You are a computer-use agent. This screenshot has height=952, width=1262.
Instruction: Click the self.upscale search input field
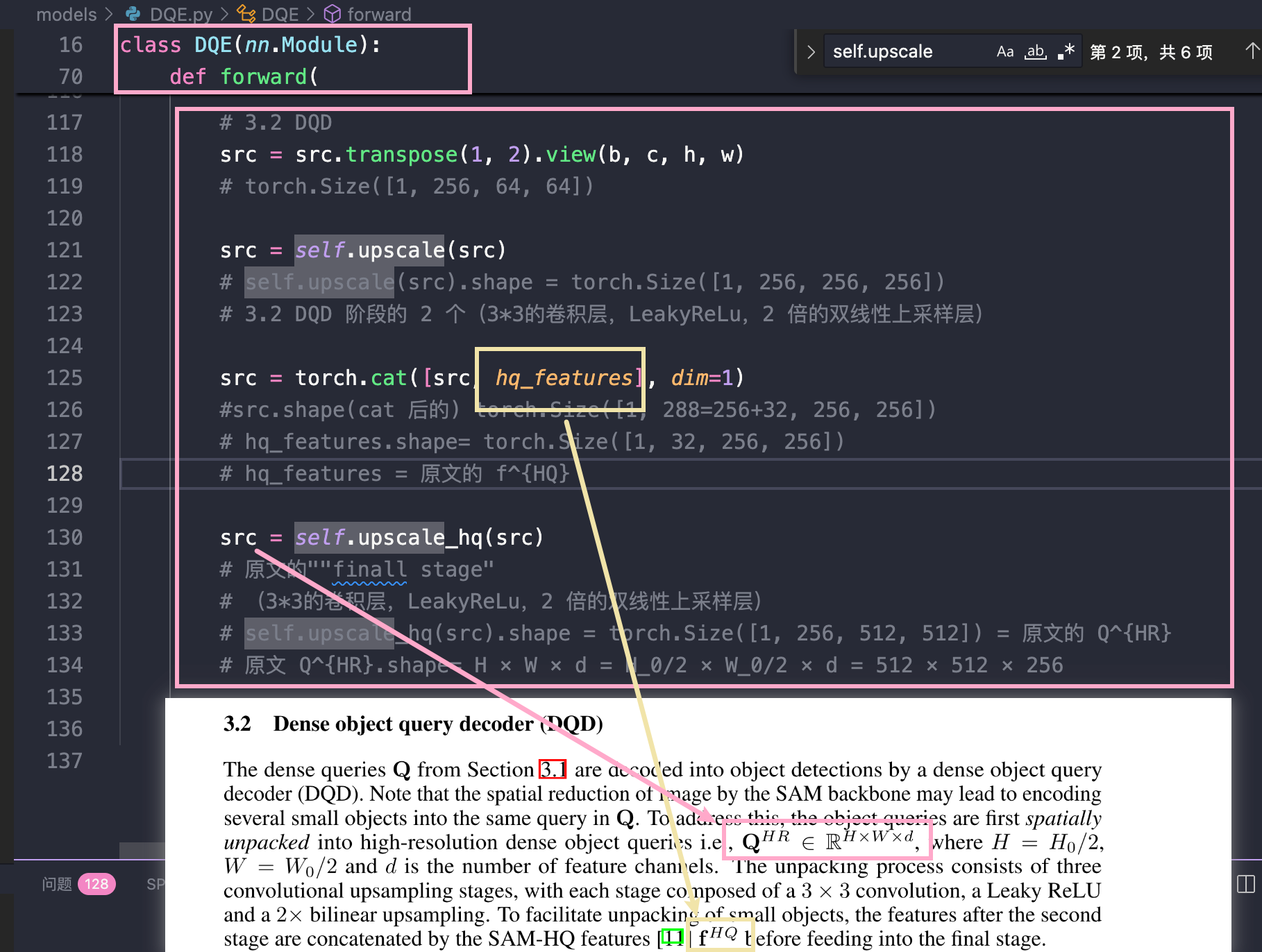[909, 52]
